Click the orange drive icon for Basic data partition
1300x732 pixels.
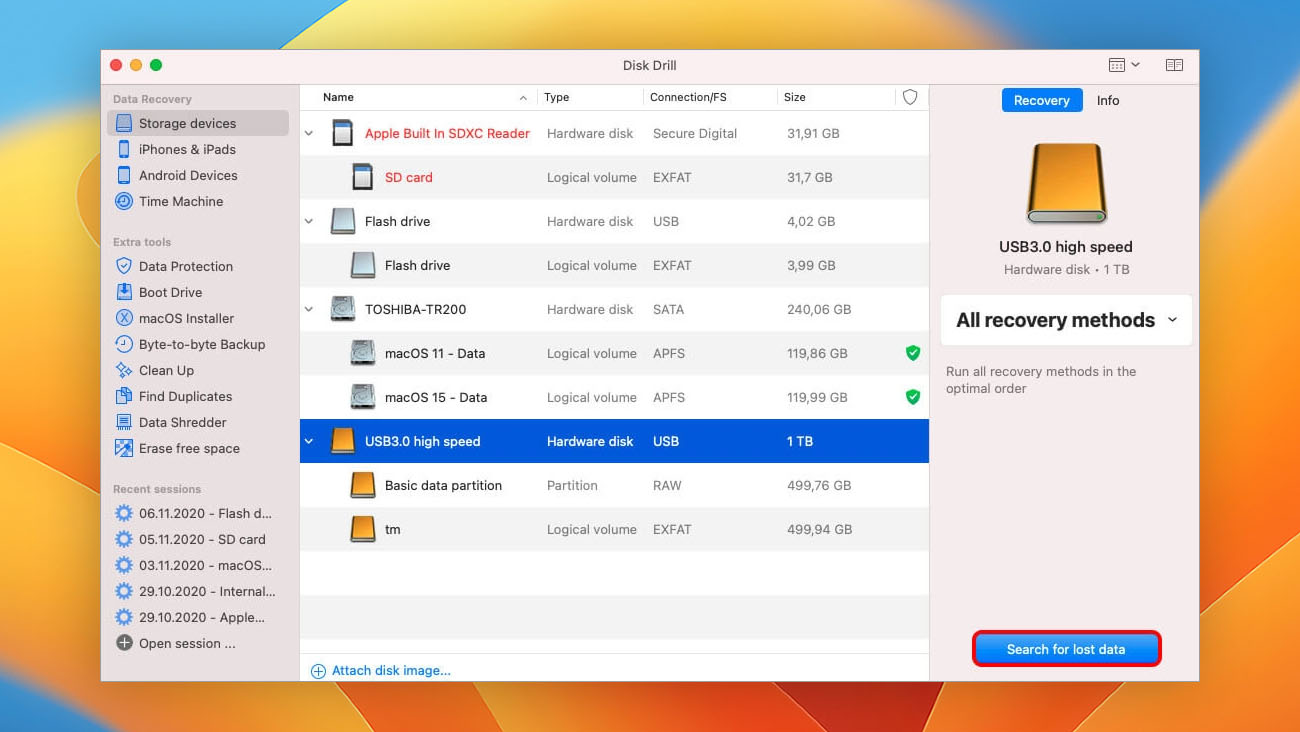[363, 485]
